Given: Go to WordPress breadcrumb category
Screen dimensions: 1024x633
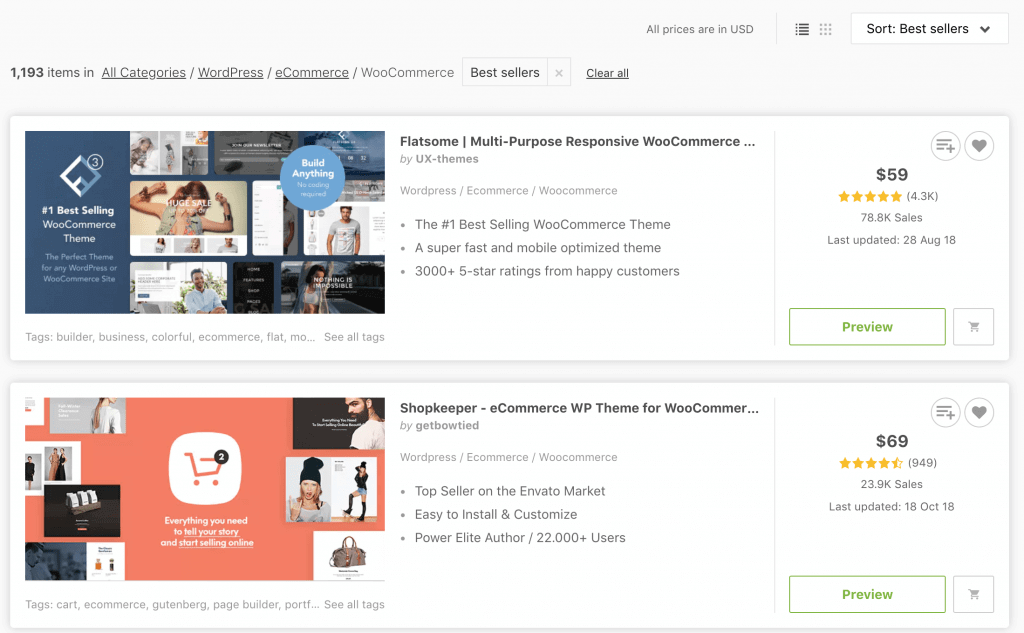Looking at the screenshot, I should 231,73.
